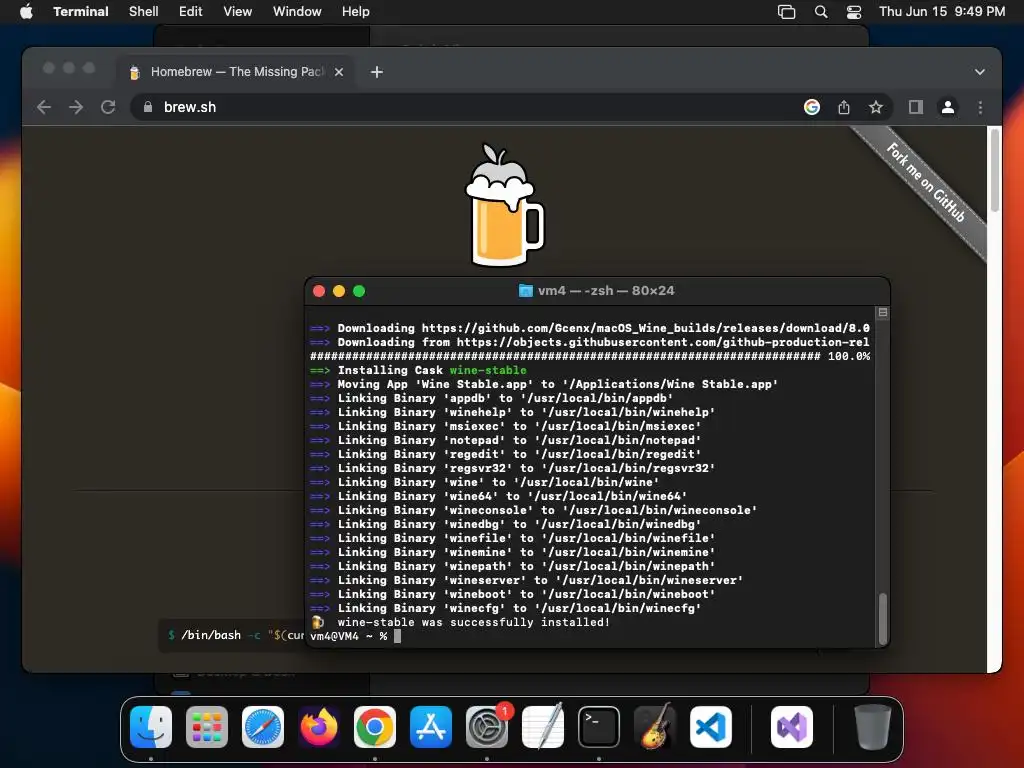
Task: Expand the tab search dropdown in Chrome
Action: 980,72
